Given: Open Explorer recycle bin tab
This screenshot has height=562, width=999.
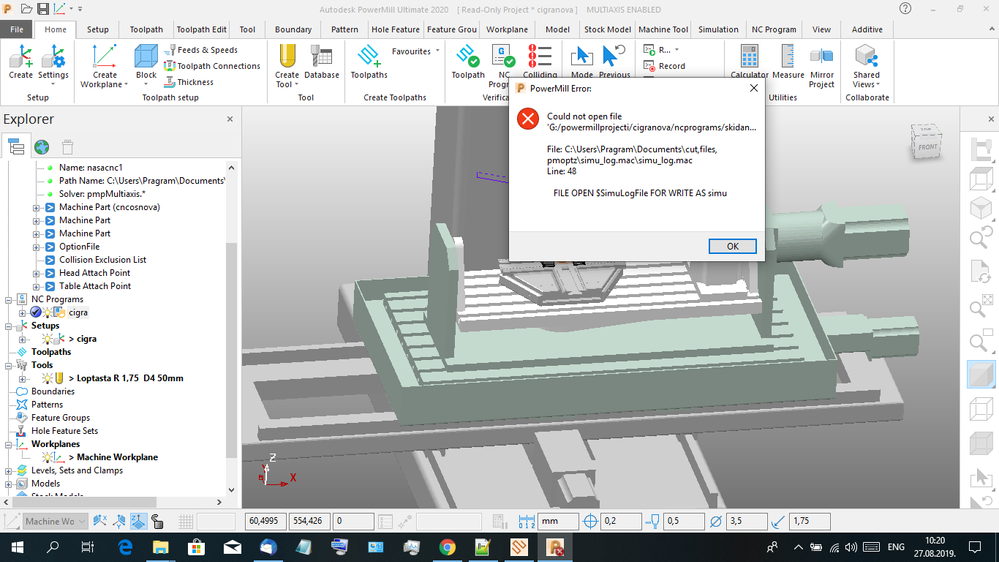Looking at the screenshot, I should pos(68,147).
